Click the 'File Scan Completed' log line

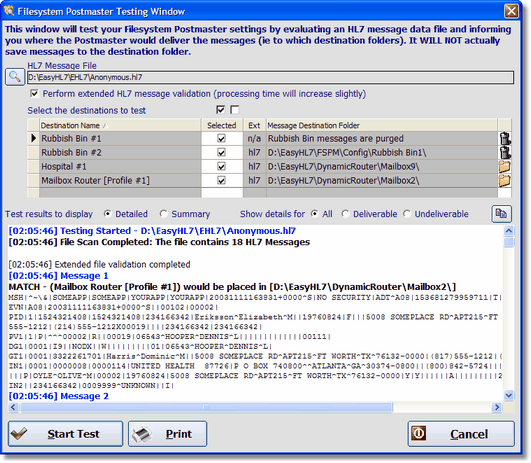[x=159, y=242]
